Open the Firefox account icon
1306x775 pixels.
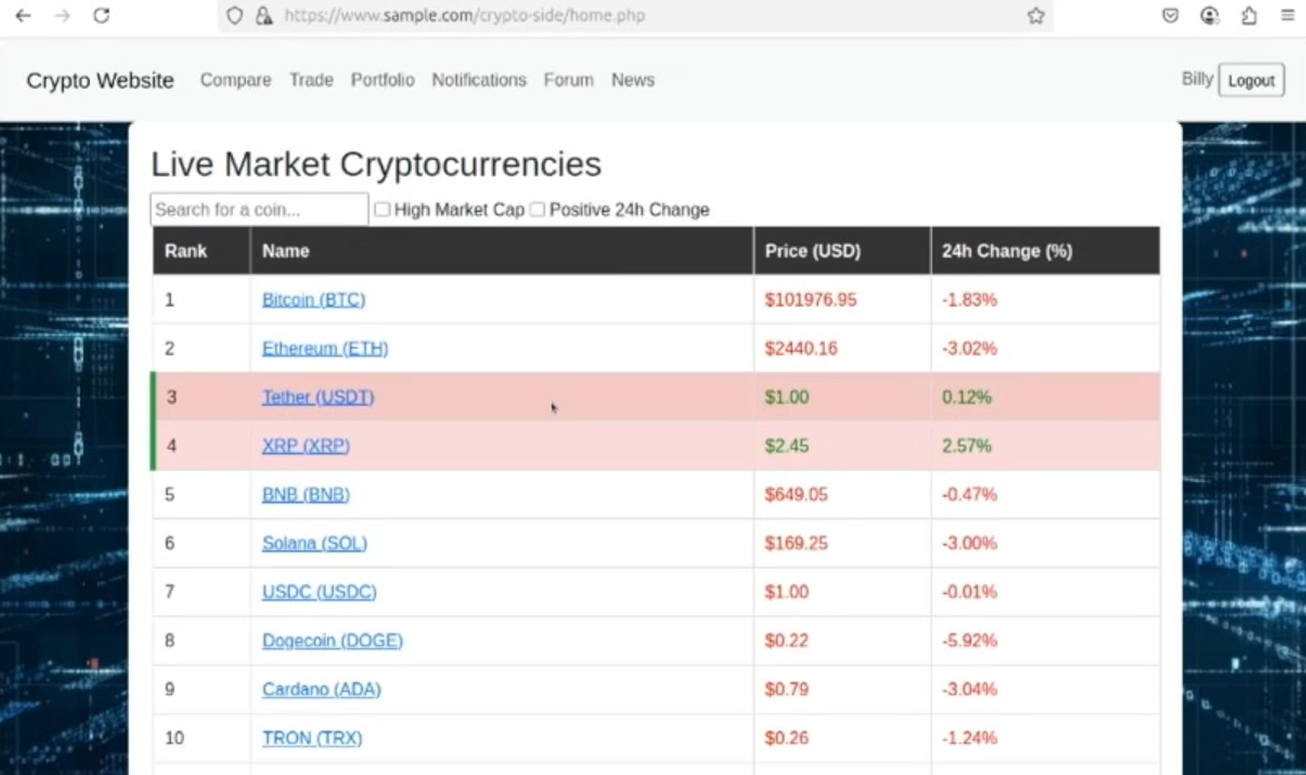[x=1210, y=16]
